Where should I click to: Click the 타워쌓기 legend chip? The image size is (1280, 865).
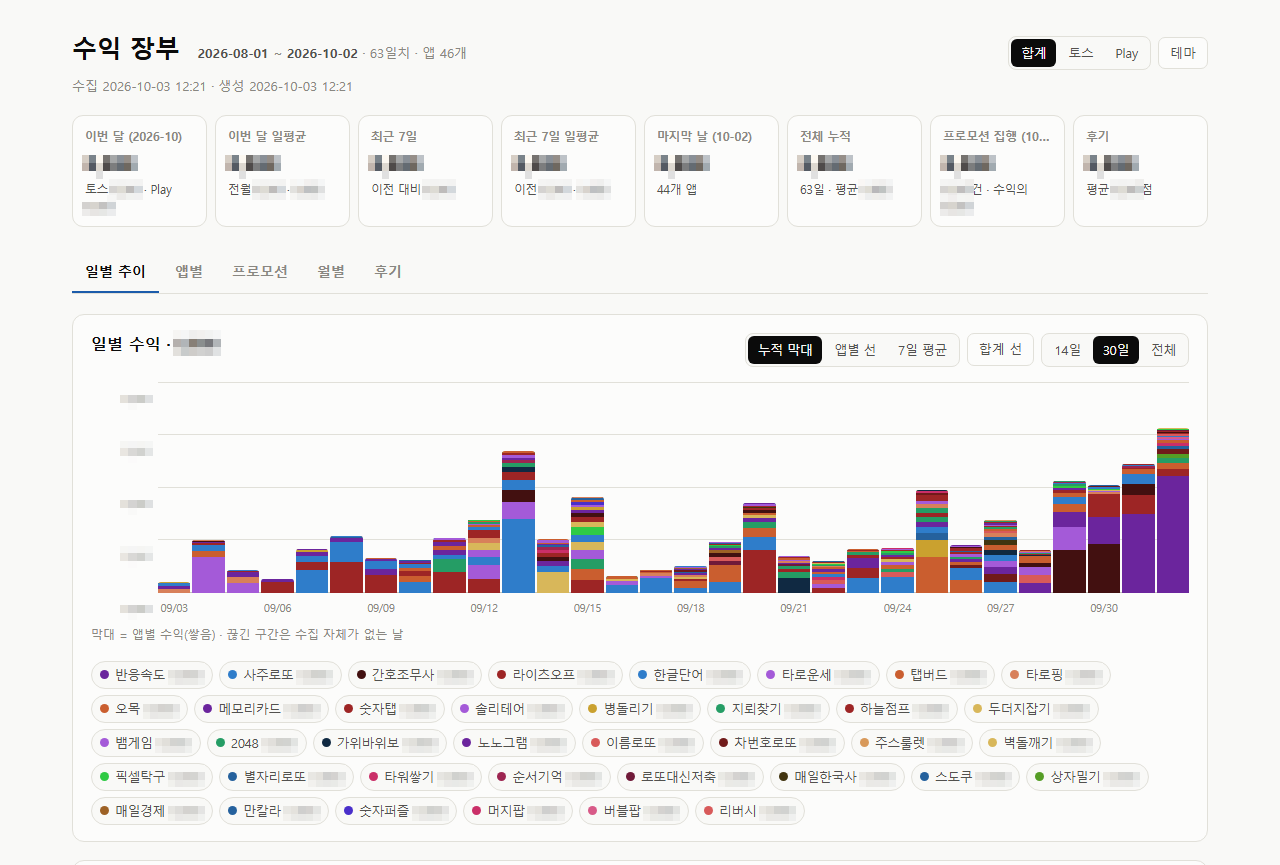click(x=421, y=777)
